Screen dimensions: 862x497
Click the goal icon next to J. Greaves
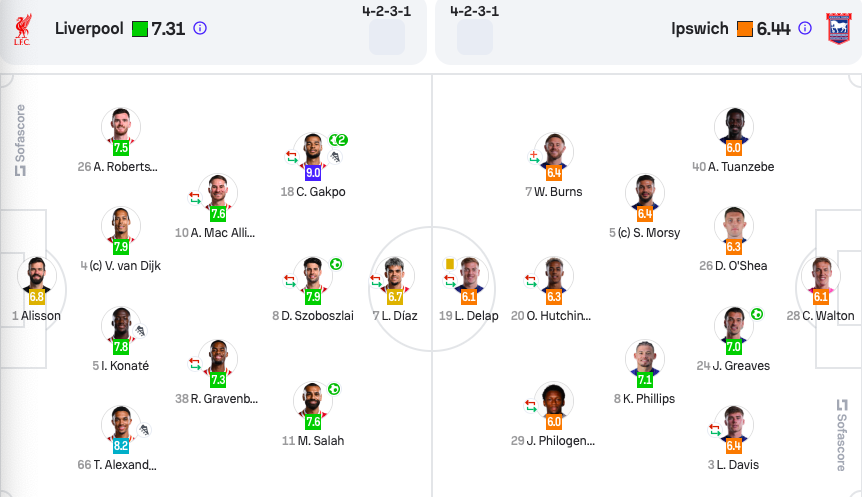[757, 314]
